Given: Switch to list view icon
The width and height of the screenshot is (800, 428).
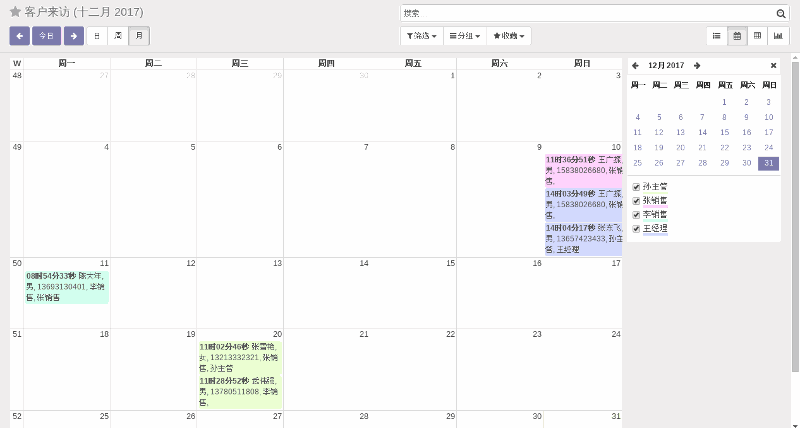Looking at the screenshot, I should click(716, 36).
